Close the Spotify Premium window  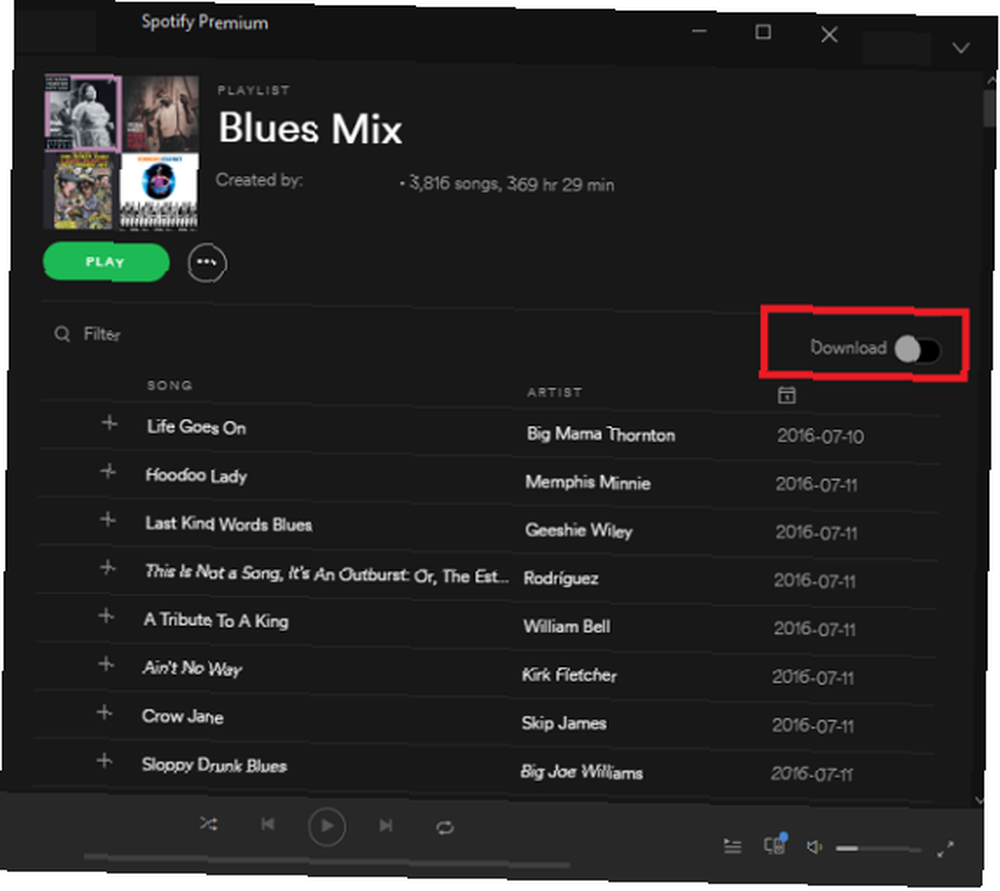(829, 34)
